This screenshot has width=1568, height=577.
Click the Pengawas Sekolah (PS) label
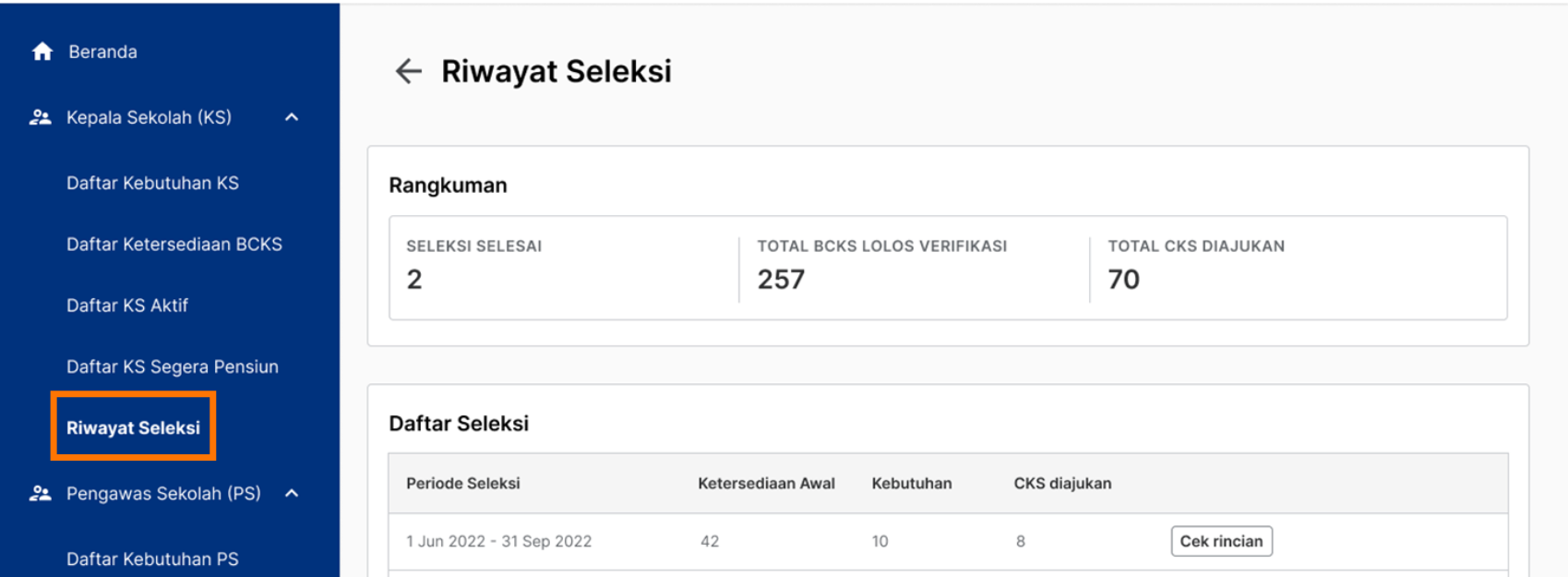[x=163, y=493]
